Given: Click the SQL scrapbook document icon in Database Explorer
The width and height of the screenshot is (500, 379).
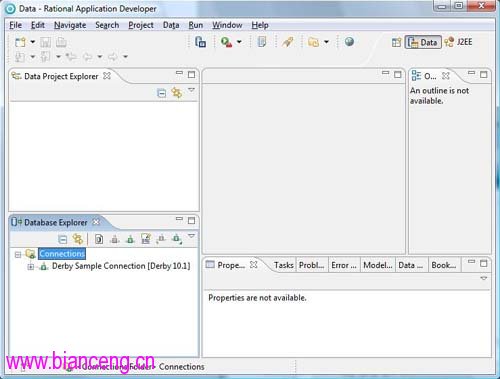Looking at the screenshot, I should pos(99,239).
